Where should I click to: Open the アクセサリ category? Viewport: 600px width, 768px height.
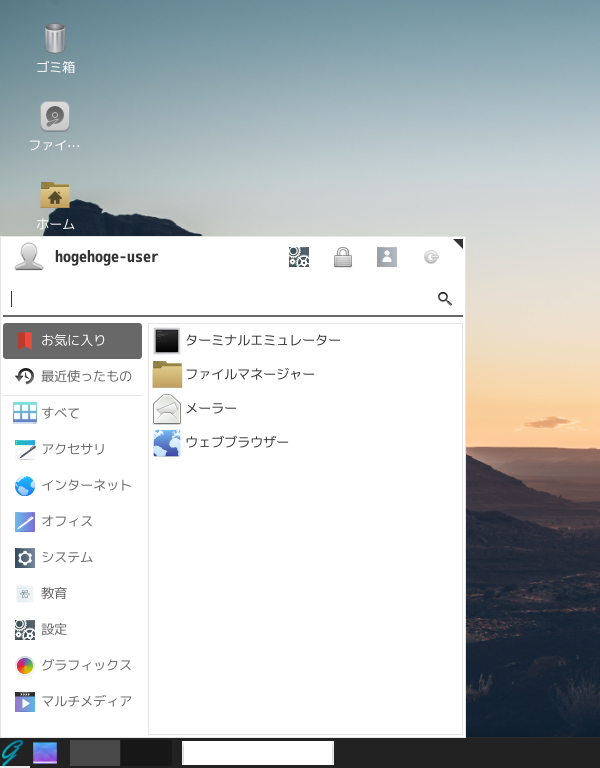click(72, 449)
